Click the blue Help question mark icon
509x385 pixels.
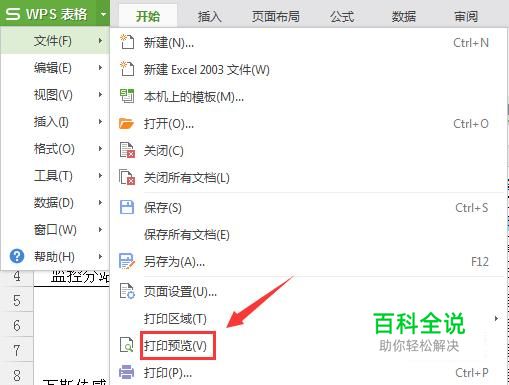17,256
